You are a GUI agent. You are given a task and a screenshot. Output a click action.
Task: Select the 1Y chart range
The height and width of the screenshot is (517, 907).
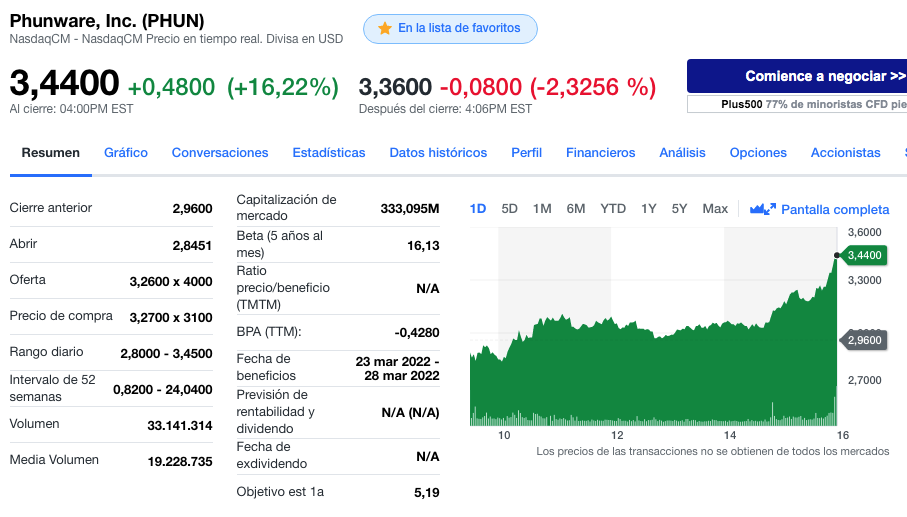[648, 209]
